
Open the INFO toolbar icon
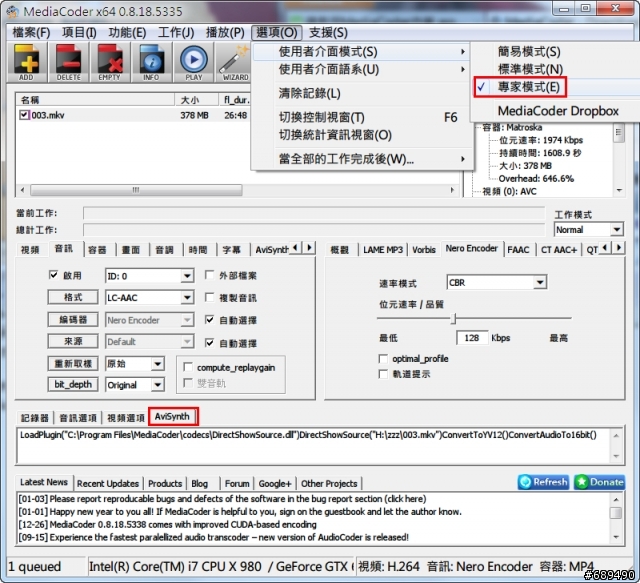click(151, 62)
